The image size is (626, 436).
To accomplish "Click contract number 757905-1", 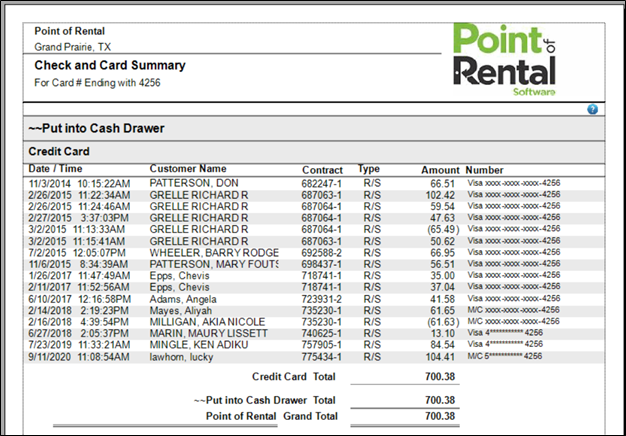I will tap(321, 345).
